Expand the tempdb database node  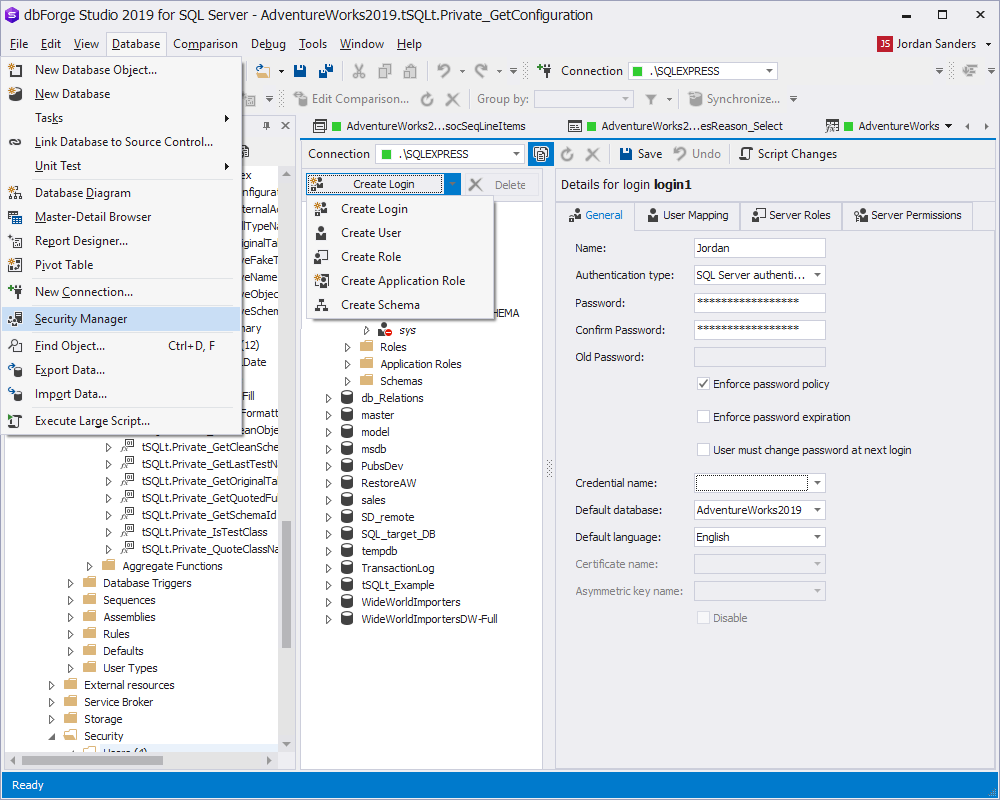[328, 551]
